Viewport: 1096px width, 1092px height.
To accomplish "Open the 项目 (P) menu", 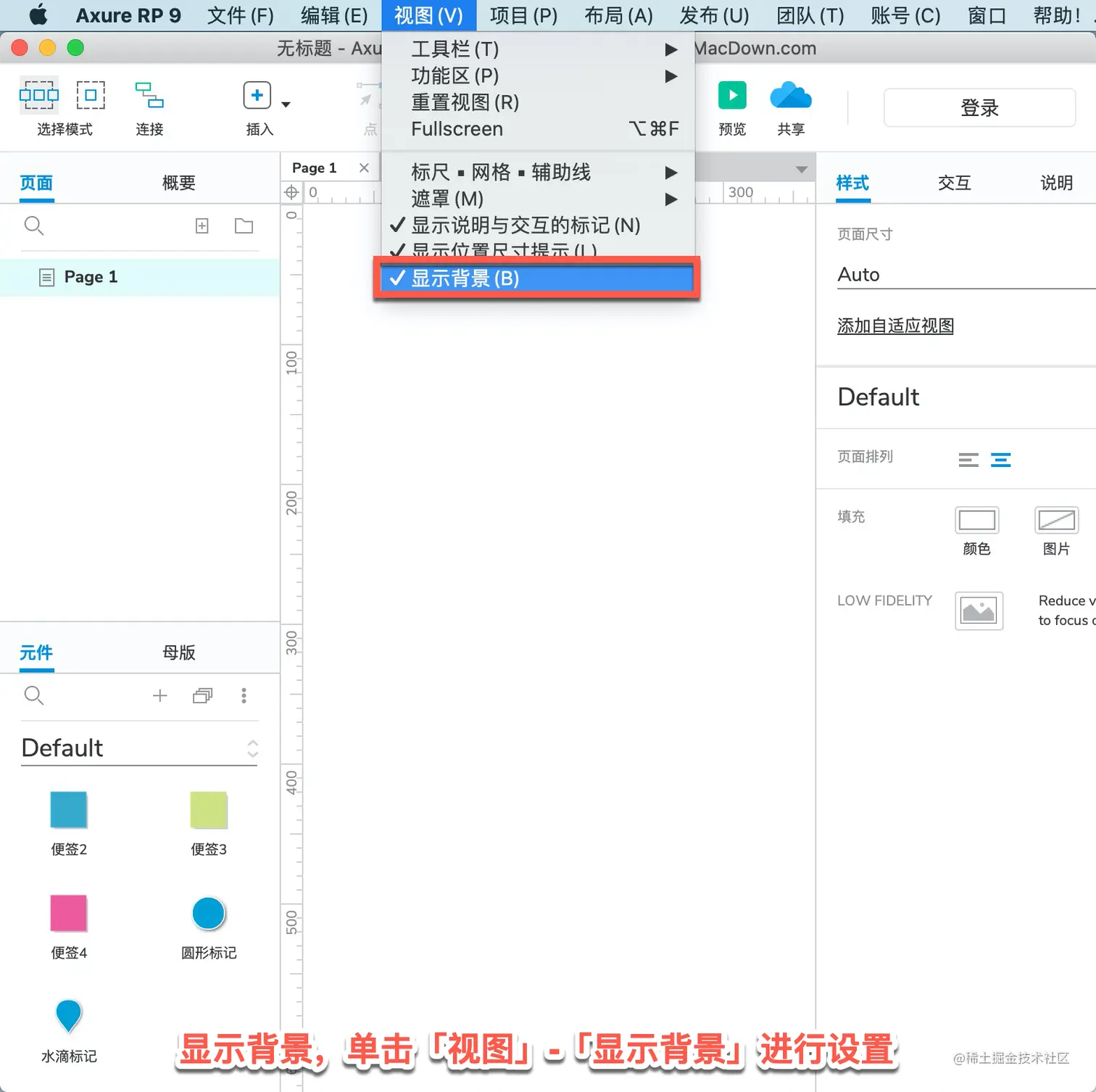I will [x=523, y=15].
